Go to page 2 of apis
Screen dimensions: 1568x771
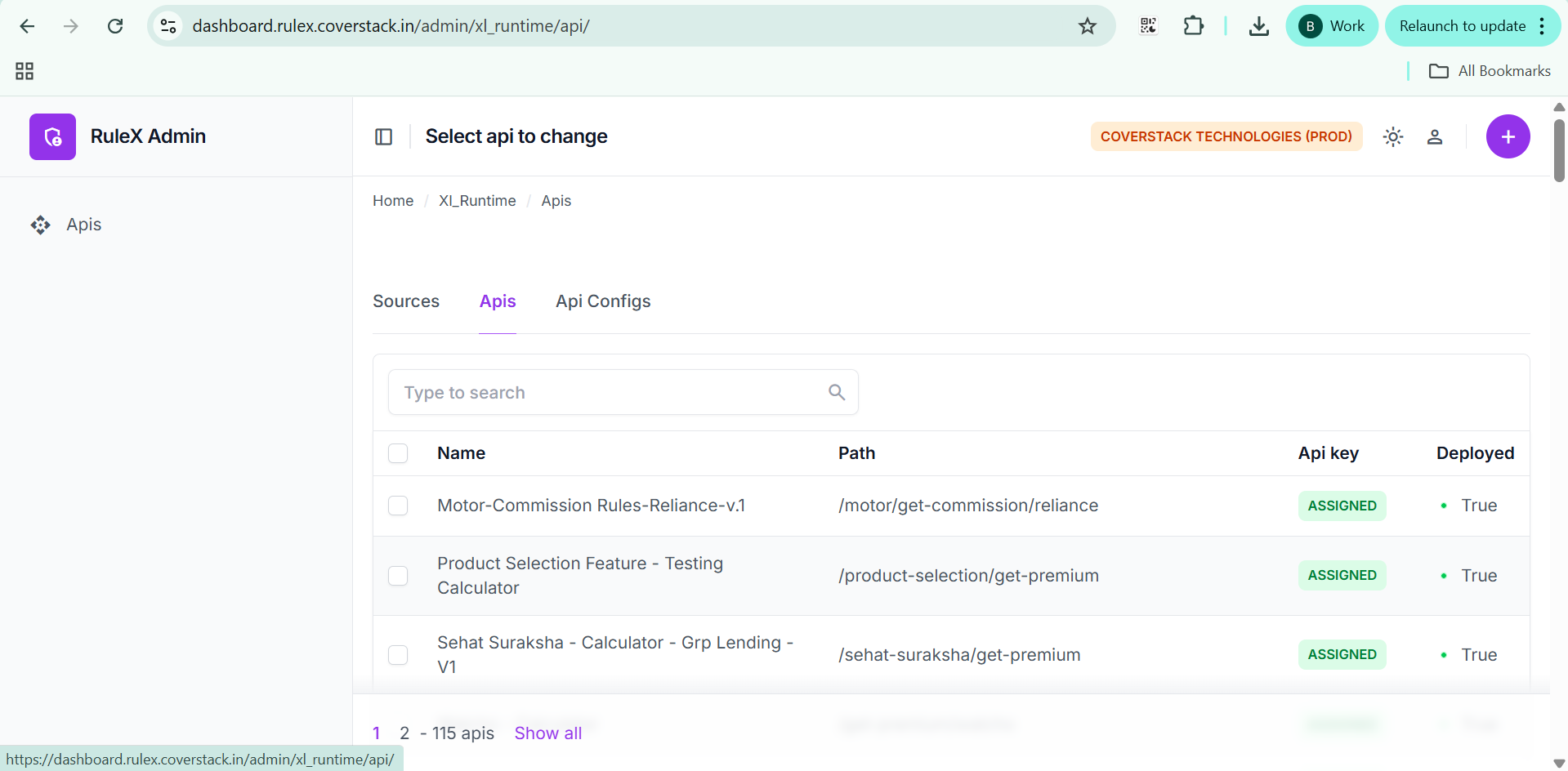(x=404, y=733)
